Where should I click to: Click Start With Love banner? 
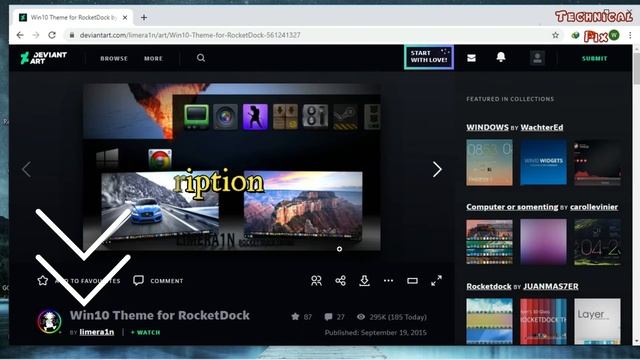point(429,57)
